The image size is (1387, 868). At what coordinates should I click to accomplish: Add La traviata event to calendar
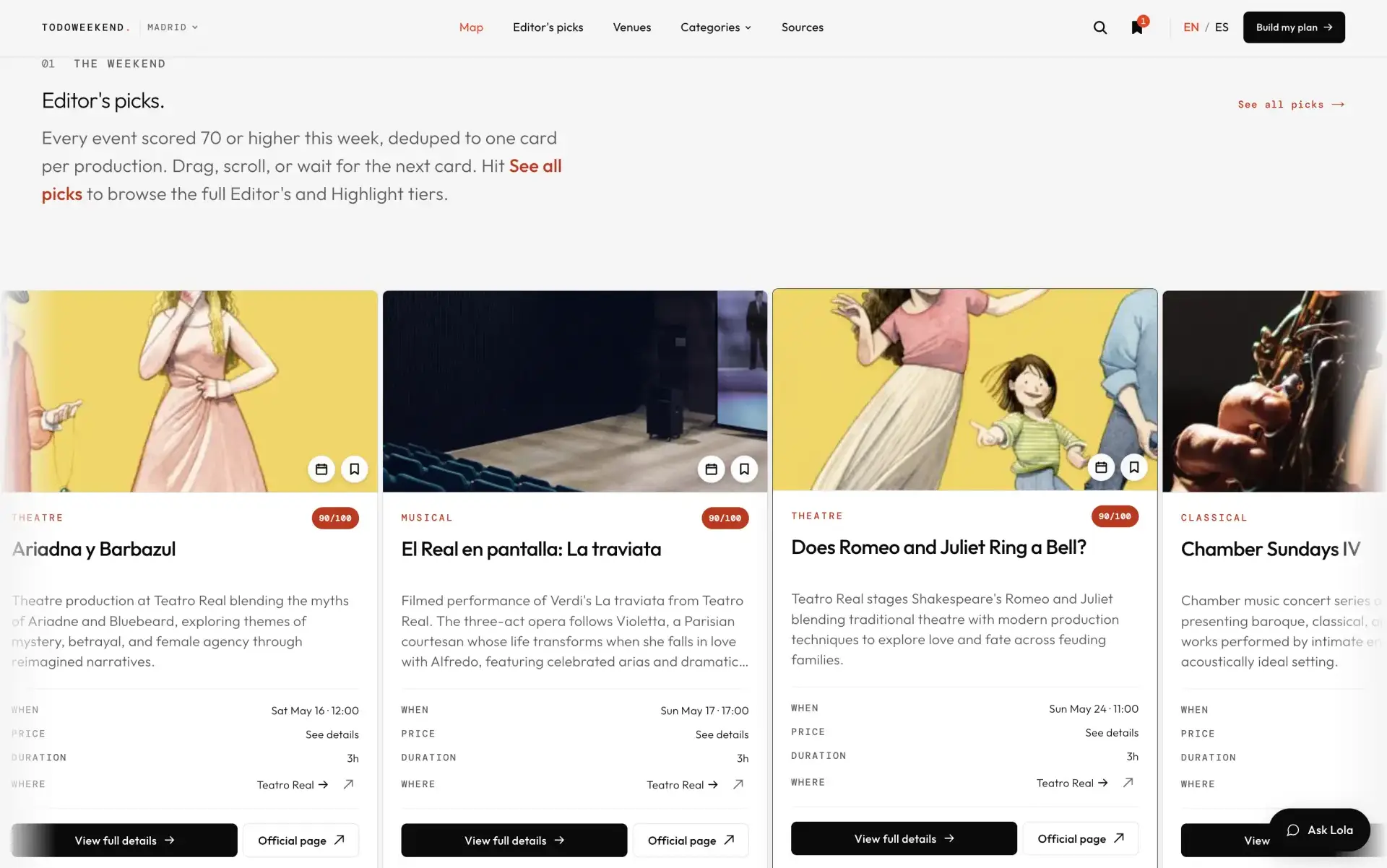pos(711,469)
